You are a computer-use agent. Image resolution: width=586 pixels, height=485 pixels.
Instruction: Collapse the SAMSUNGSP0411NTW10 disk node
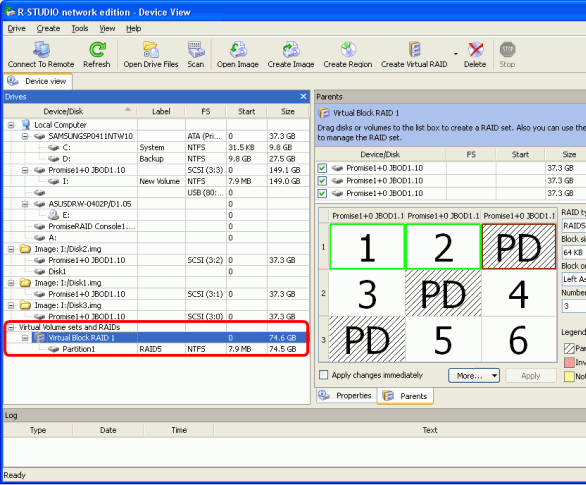point(25,136)
